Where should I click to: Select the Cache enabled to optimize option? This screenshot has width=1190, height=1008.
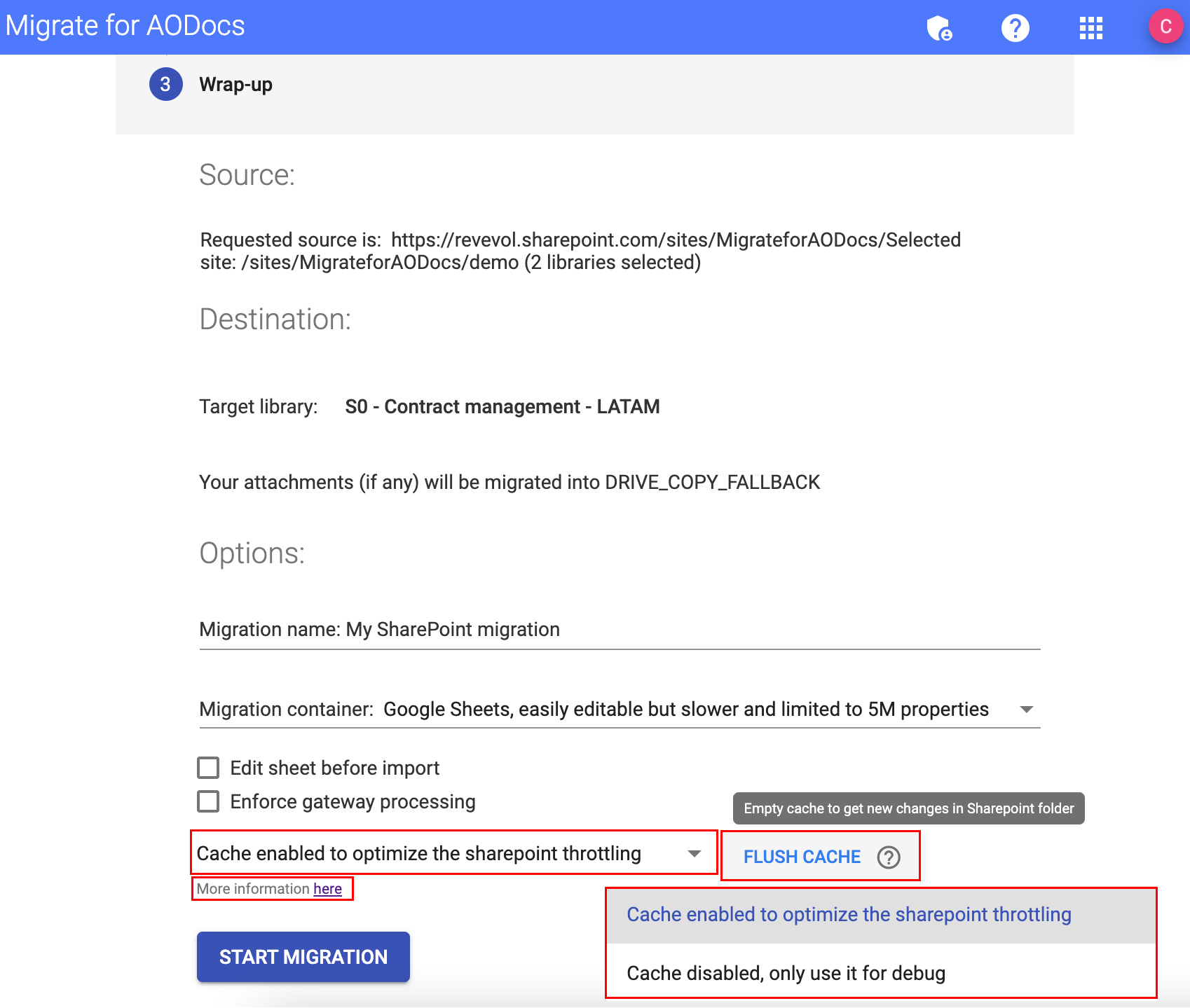pos(849,914)
